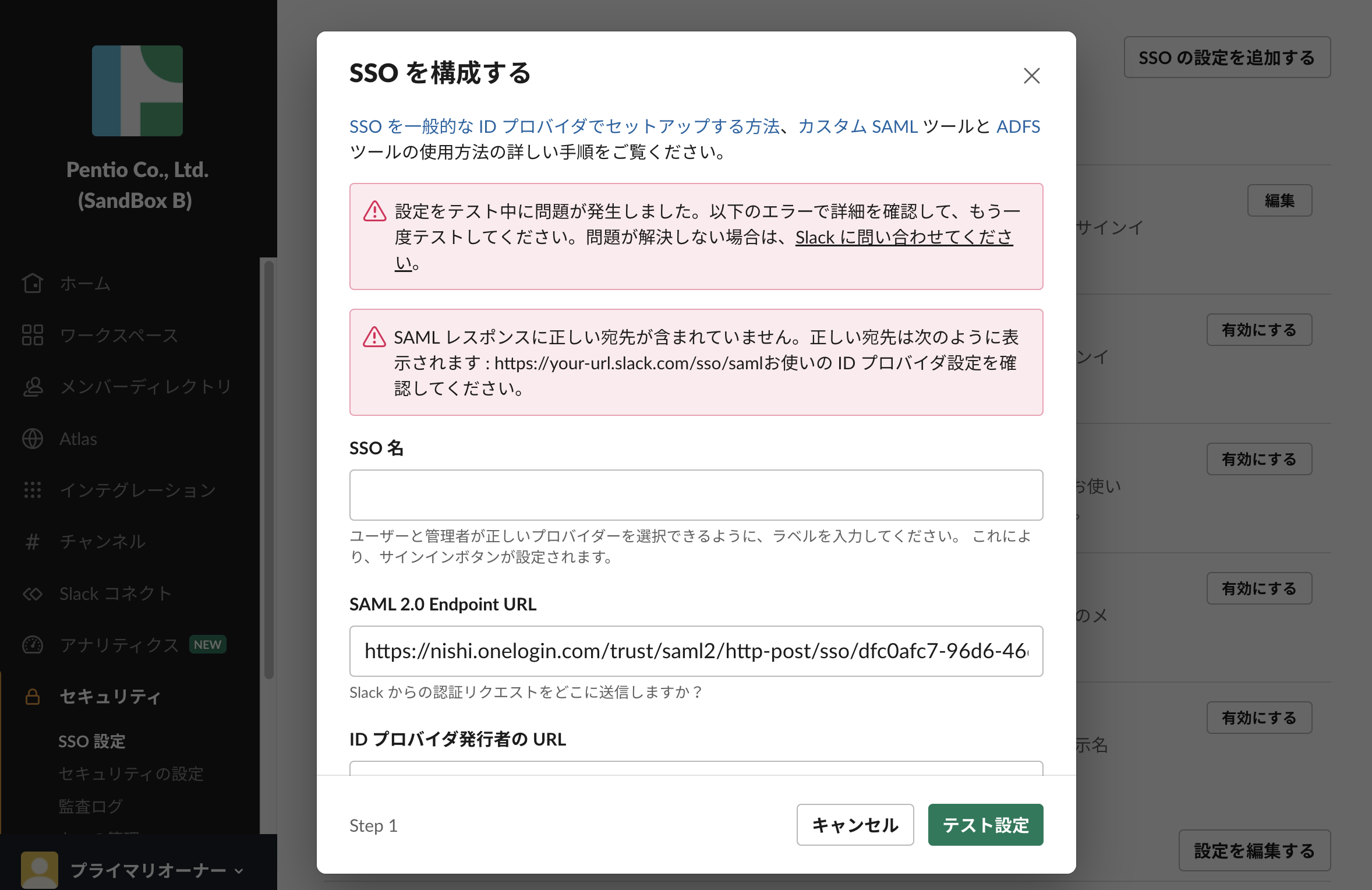Image resolution: width=1372 pixels, height=890 pixels.
Task: Select 監査ログ submenu item
Action: point(91,807)
